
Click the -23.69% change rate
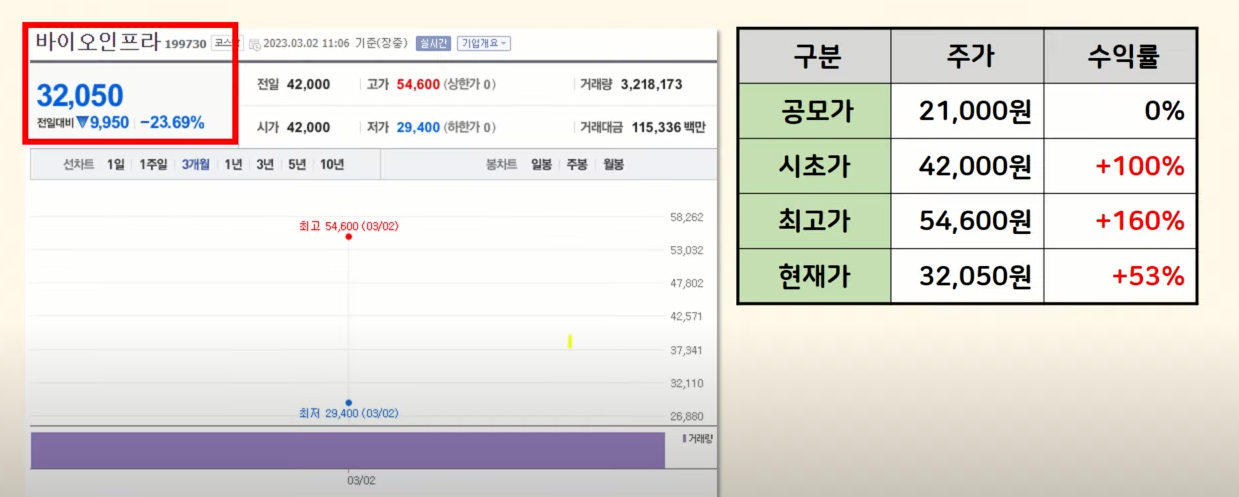[x=172, y=122]
